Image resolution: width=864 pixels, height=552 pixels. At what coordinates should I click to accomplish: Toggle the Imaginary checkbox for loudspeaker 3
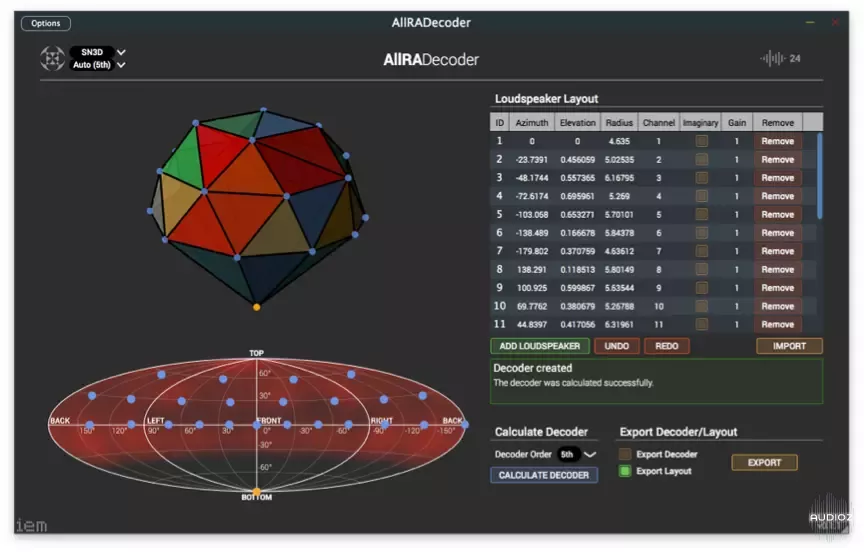click(x=701, y=177)
